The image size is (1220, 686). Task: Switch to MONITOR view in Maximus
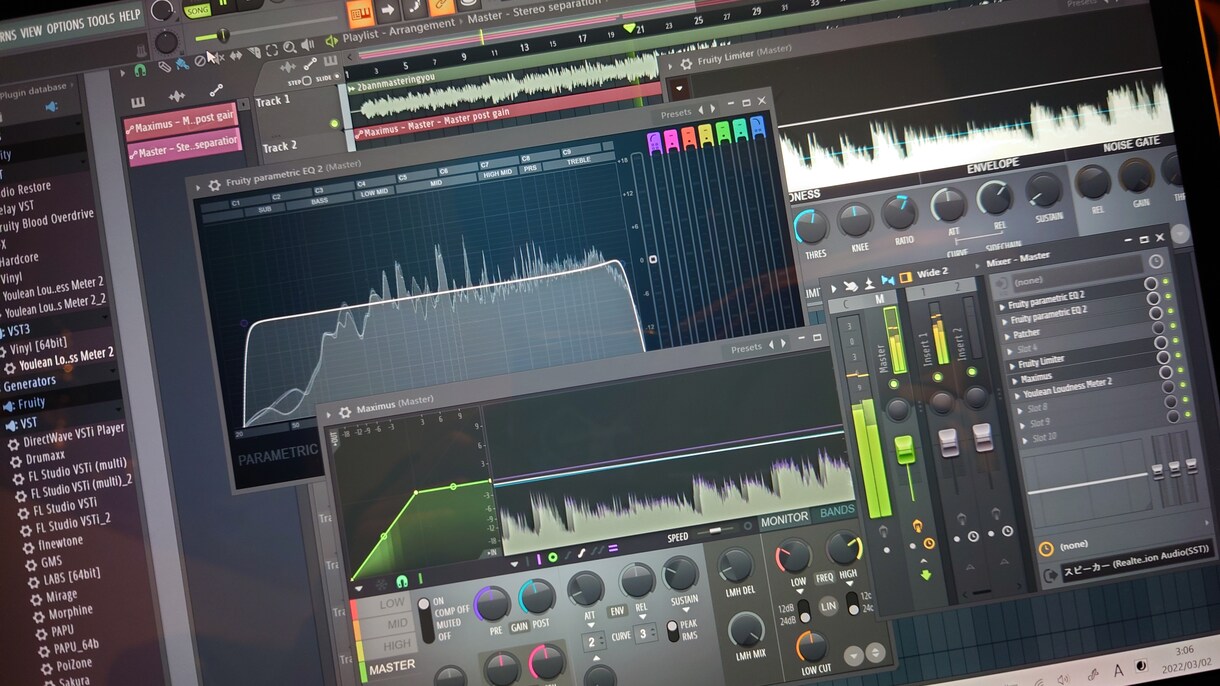(x=784, y=519)
